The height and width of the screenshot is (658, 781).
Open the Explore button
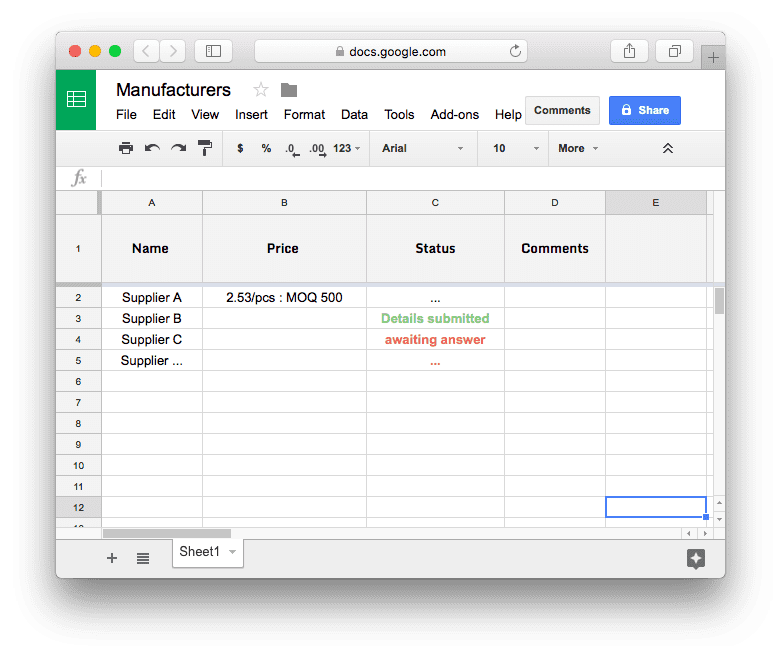(696, 559)
